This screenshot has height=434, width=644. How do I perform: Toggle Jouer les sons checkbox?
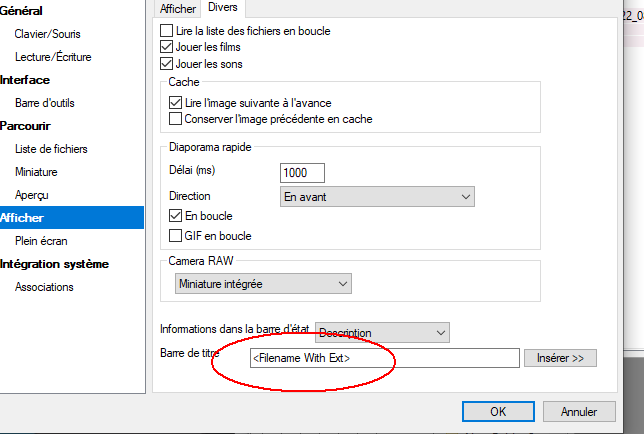pyautogui.click(x=167, y=64)
